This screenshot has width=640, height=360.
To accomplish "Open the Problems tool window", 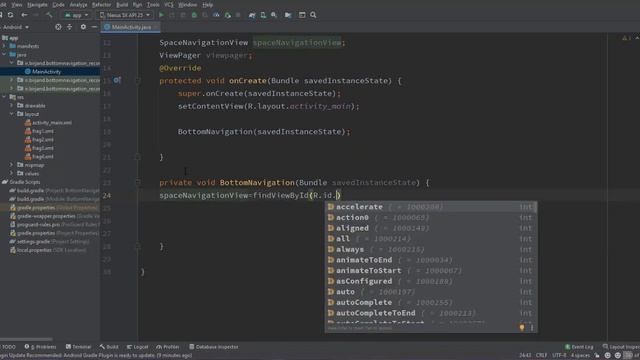I will click(40, 347).
